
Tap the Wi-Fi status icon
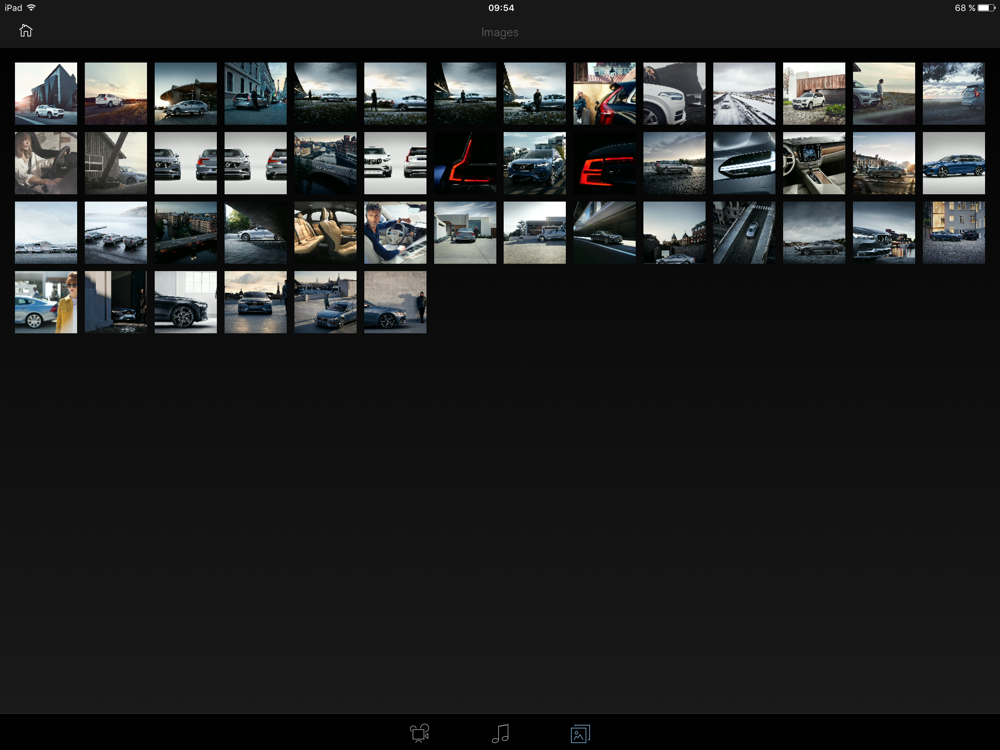pos(31,8)
